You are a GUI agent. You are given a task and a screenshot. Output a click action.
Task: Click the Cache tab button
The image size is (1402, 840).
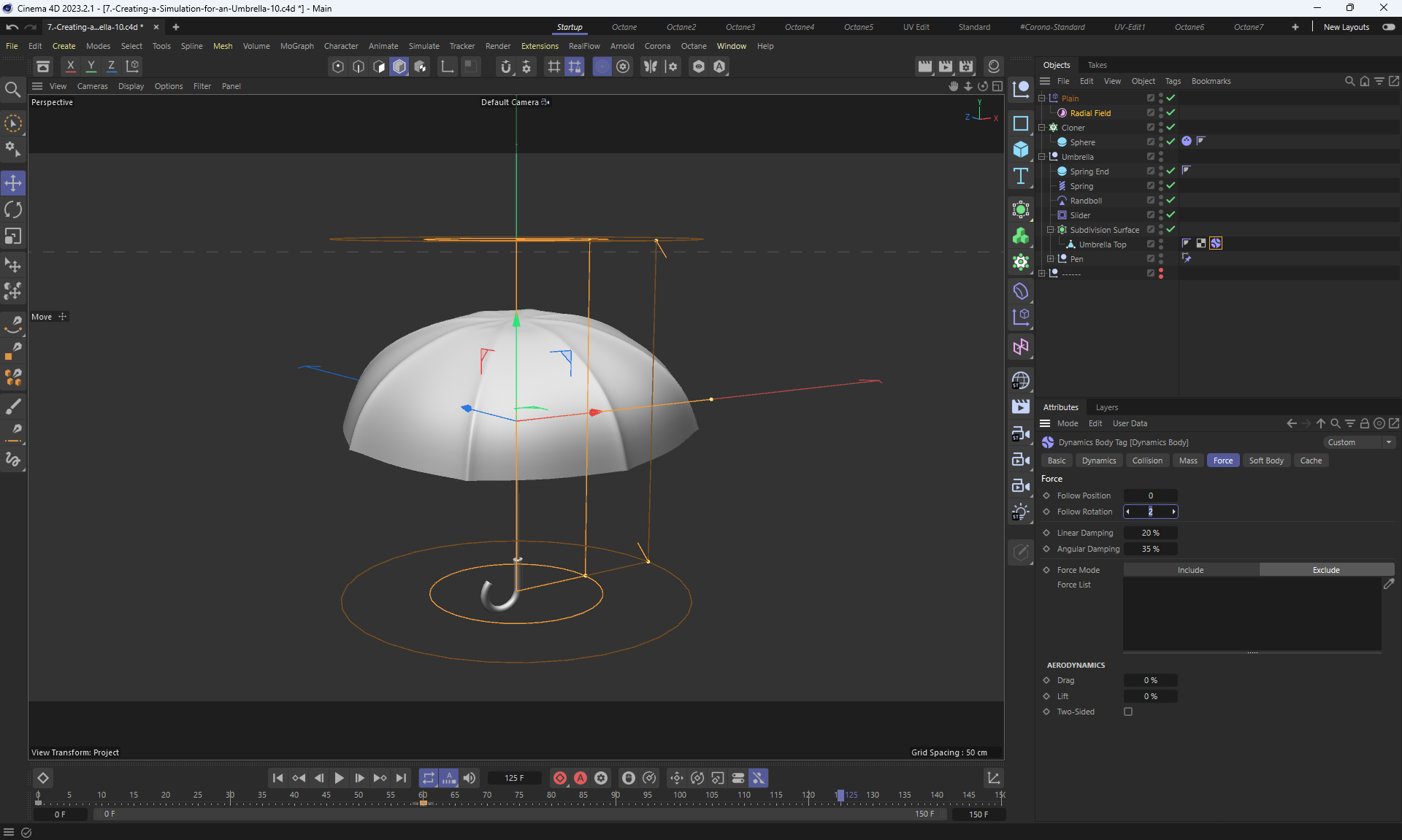[1311, 461]
